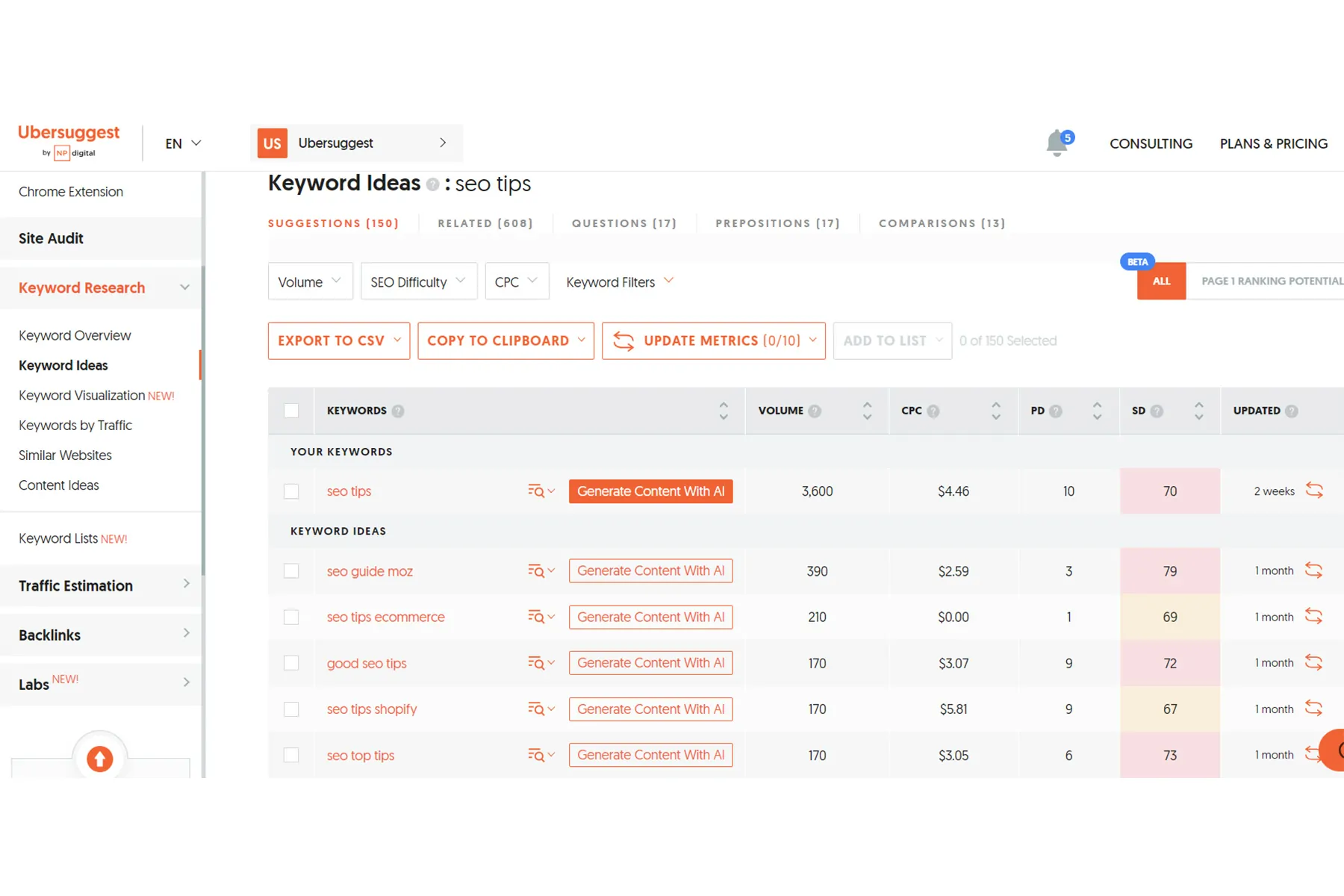Click the orange upgrade arrow icon in sidebar
The height and width of the screenshot is (896, 1344).
(x=99, y=759)
